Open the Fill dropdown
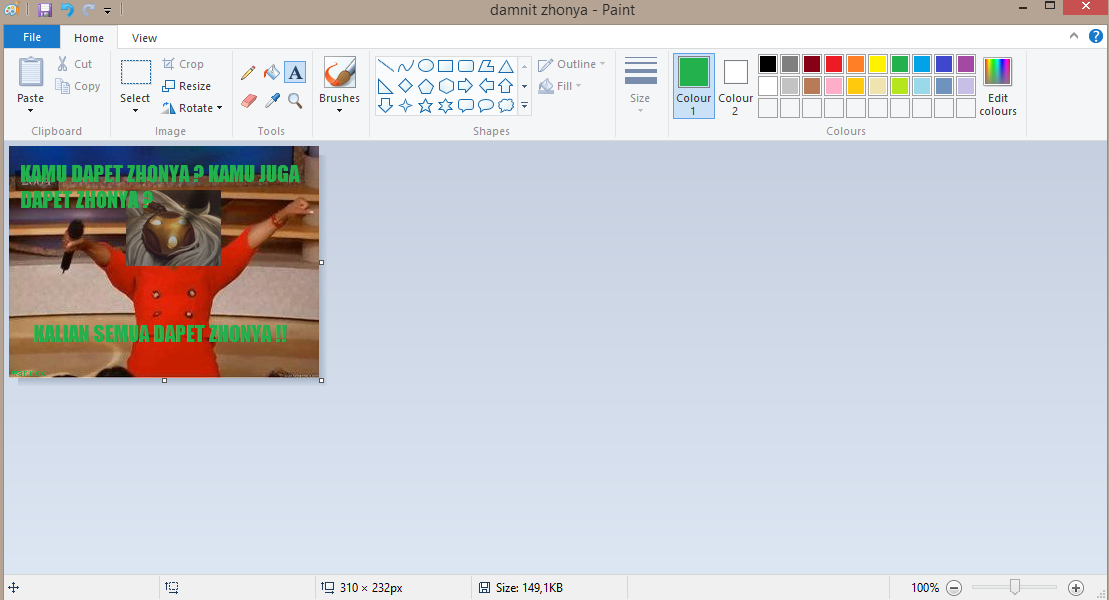This screenshot has width=1109, height=600. (x=560, y=86)
